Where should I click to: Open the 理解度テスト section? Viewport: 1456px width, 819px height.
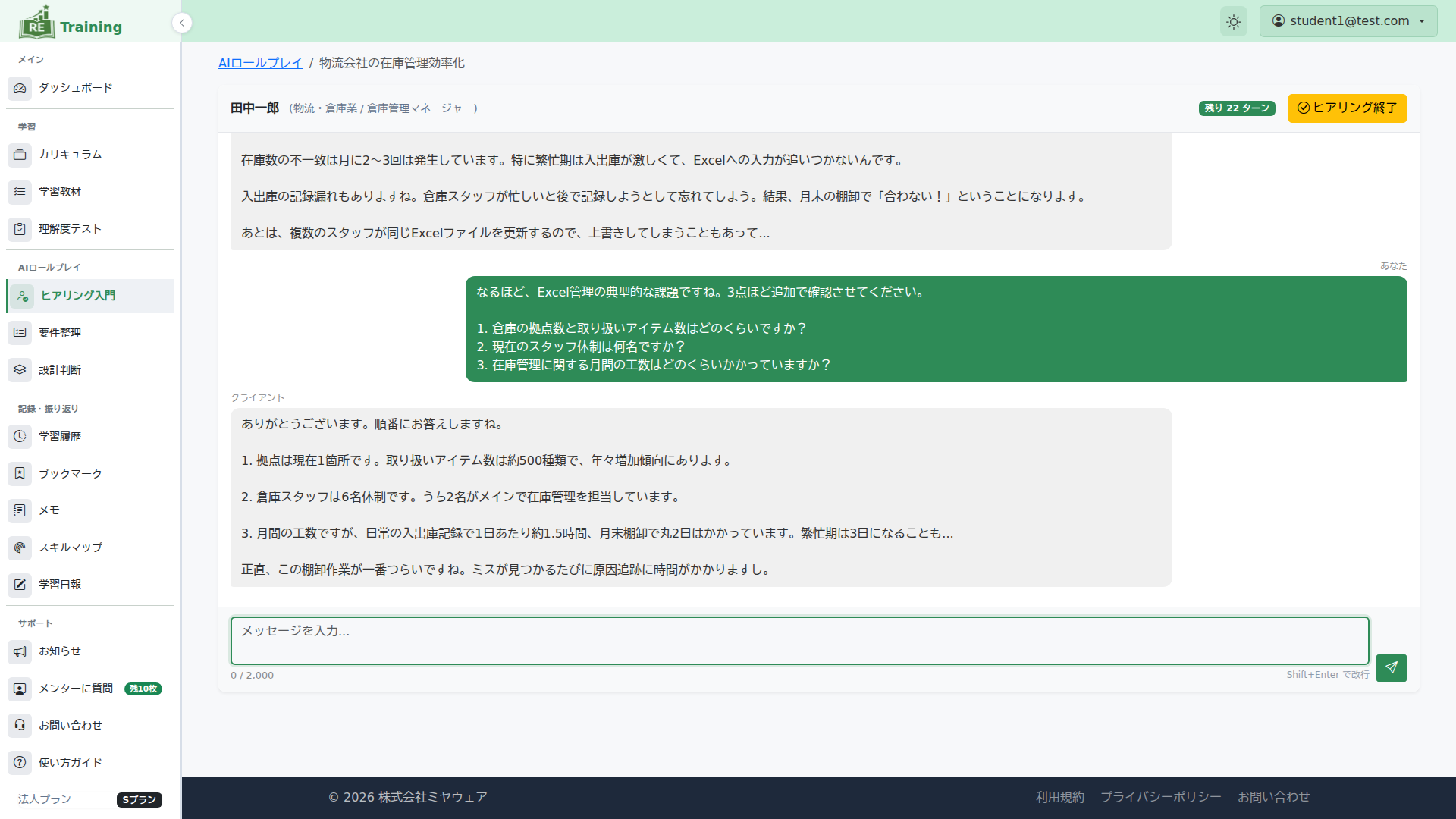(x=67, y=229)
